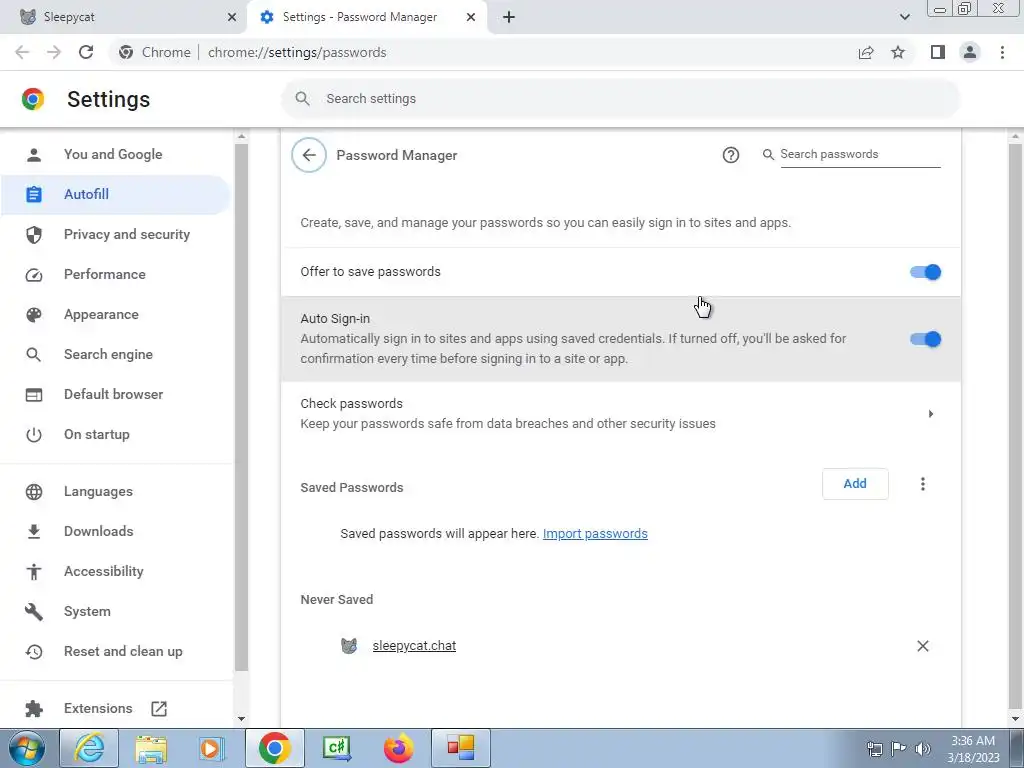The height and width of the screenshot is (768, 1024).
Task: Go back from Password Manager page
Action: coord(309,155)
